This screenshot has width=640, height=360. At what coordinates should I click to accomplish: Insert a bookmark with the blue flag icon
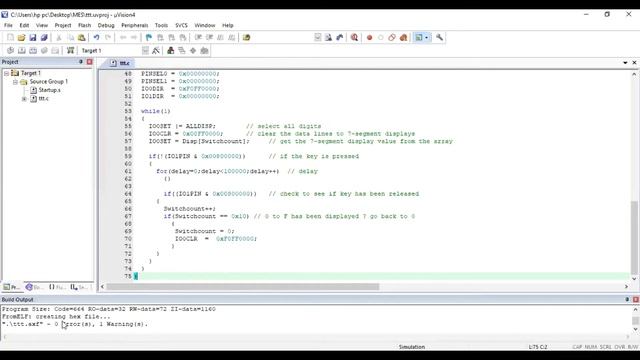tap(149, 38)
